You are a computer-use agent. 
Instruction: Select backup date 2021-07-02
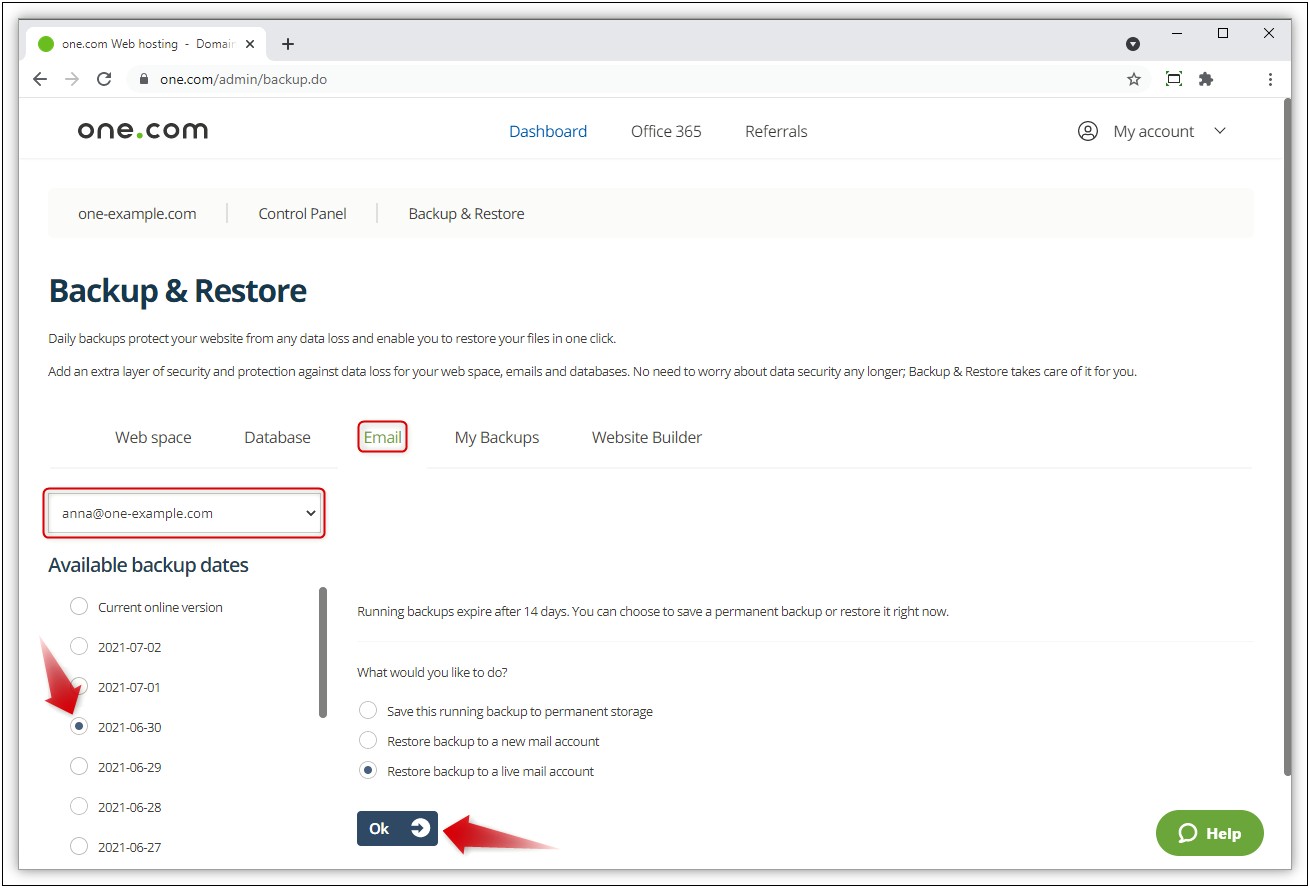79,647
